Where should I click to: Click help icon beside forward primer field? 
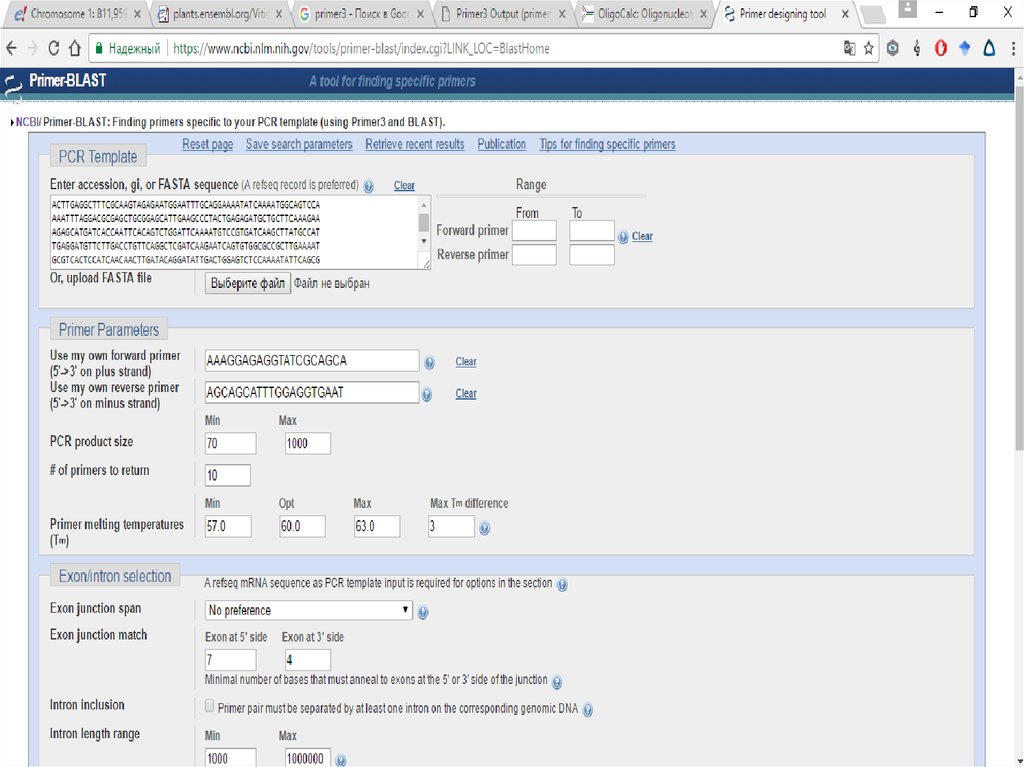(429, 363)
